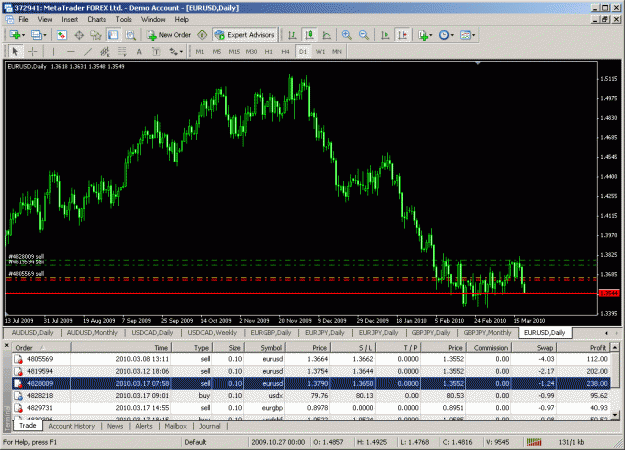Viewport: 625px width, 450px height.
Task: Open the Journal tab in Terminal
Action: point(210,426)
